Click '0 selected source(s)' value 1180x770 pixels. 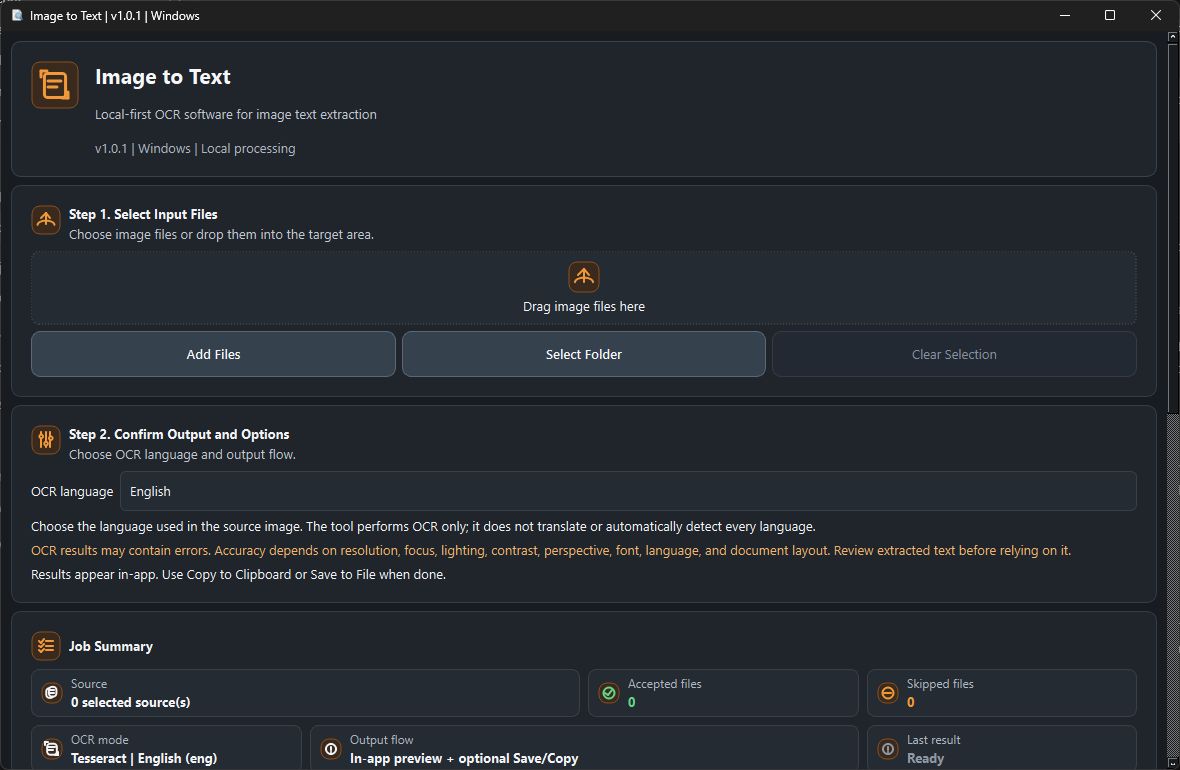pos(130,702)
